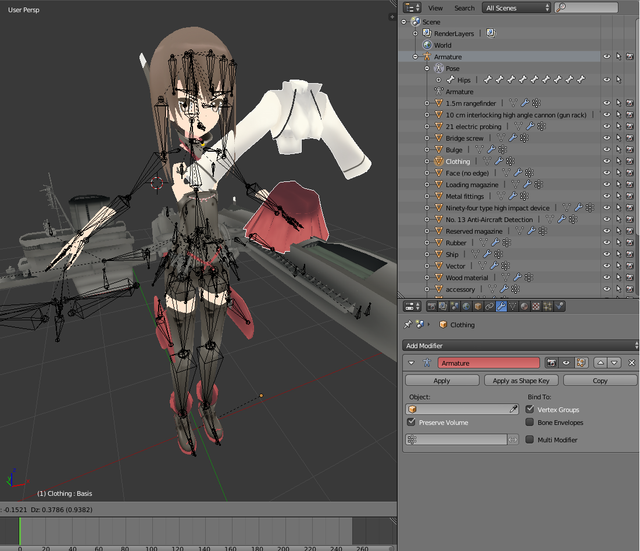The image size is (640, 551).
Task: Collapse the Armature modifier panel triangle
Action: (411, 362)
